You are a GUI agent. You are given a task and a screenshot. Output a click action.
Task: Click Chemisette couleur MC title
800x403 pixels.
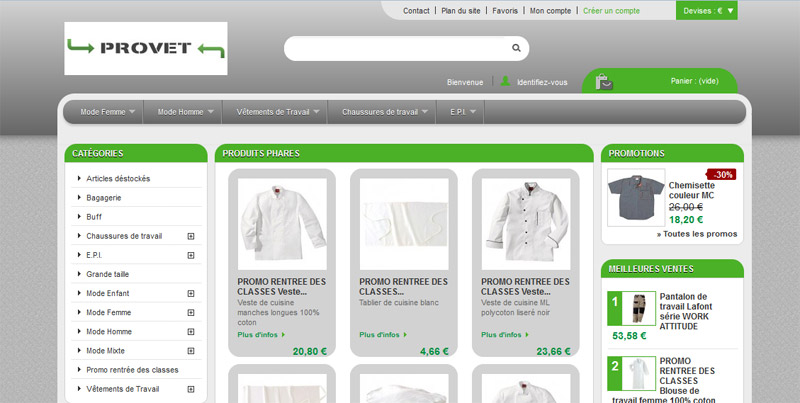click(691, 190)
